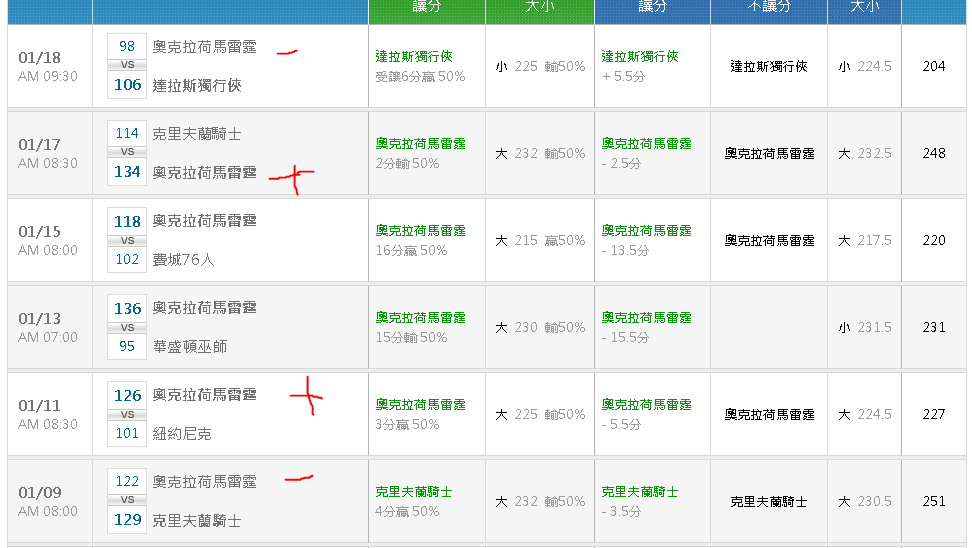Click the 01/09 AM 08:00 date cell
The width and height of the screenshot is (972, 548).
point(50,501)
